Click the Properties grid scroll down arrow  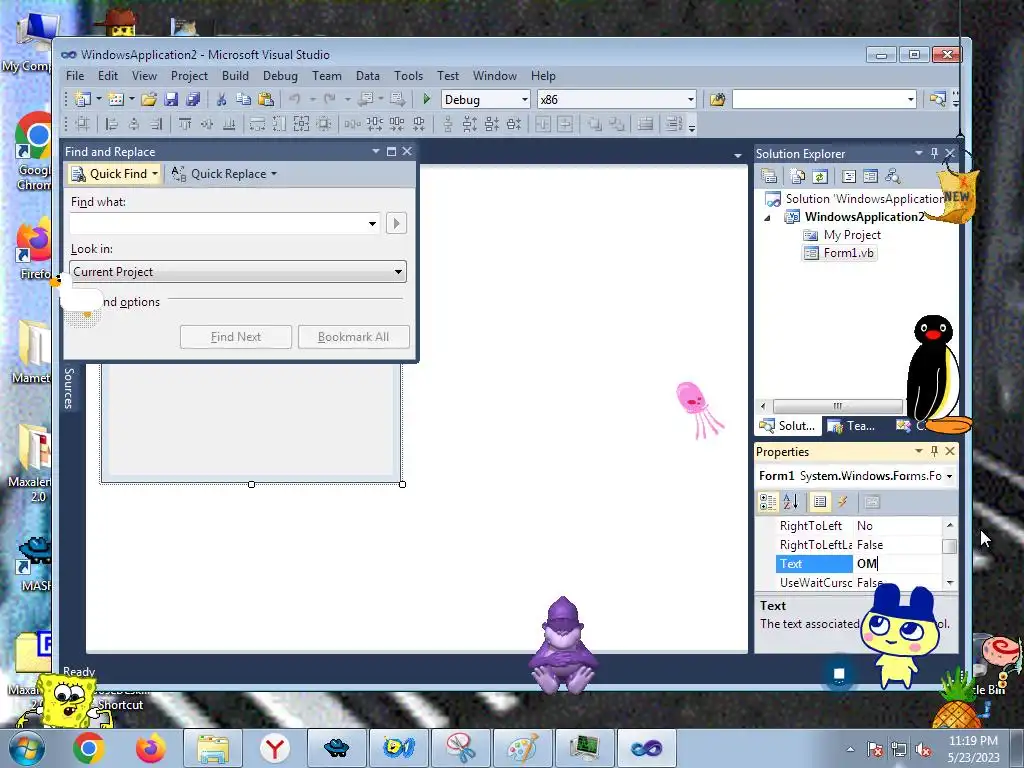[950, 583]
